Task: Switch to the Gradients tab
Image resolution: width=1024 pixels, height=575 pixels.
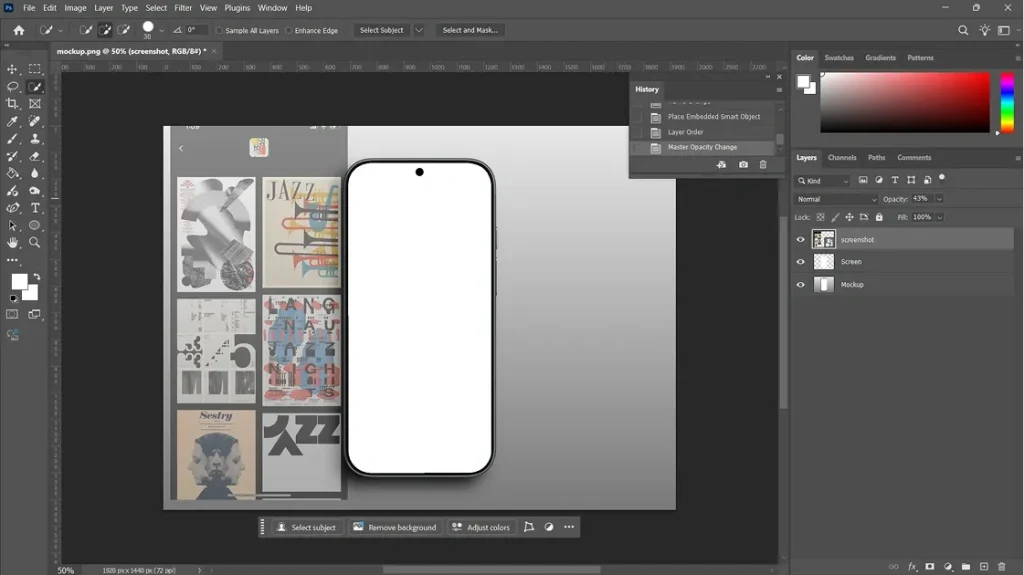Action: click(x=880, y=58)
